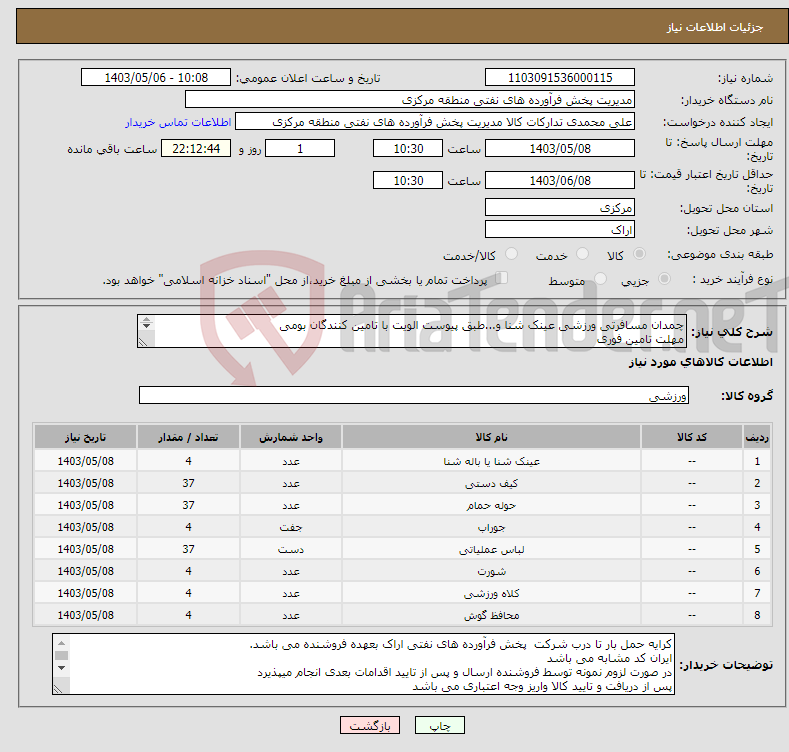Click the buyer organization name field
The image size is (789, 752).
pos(410,100)
